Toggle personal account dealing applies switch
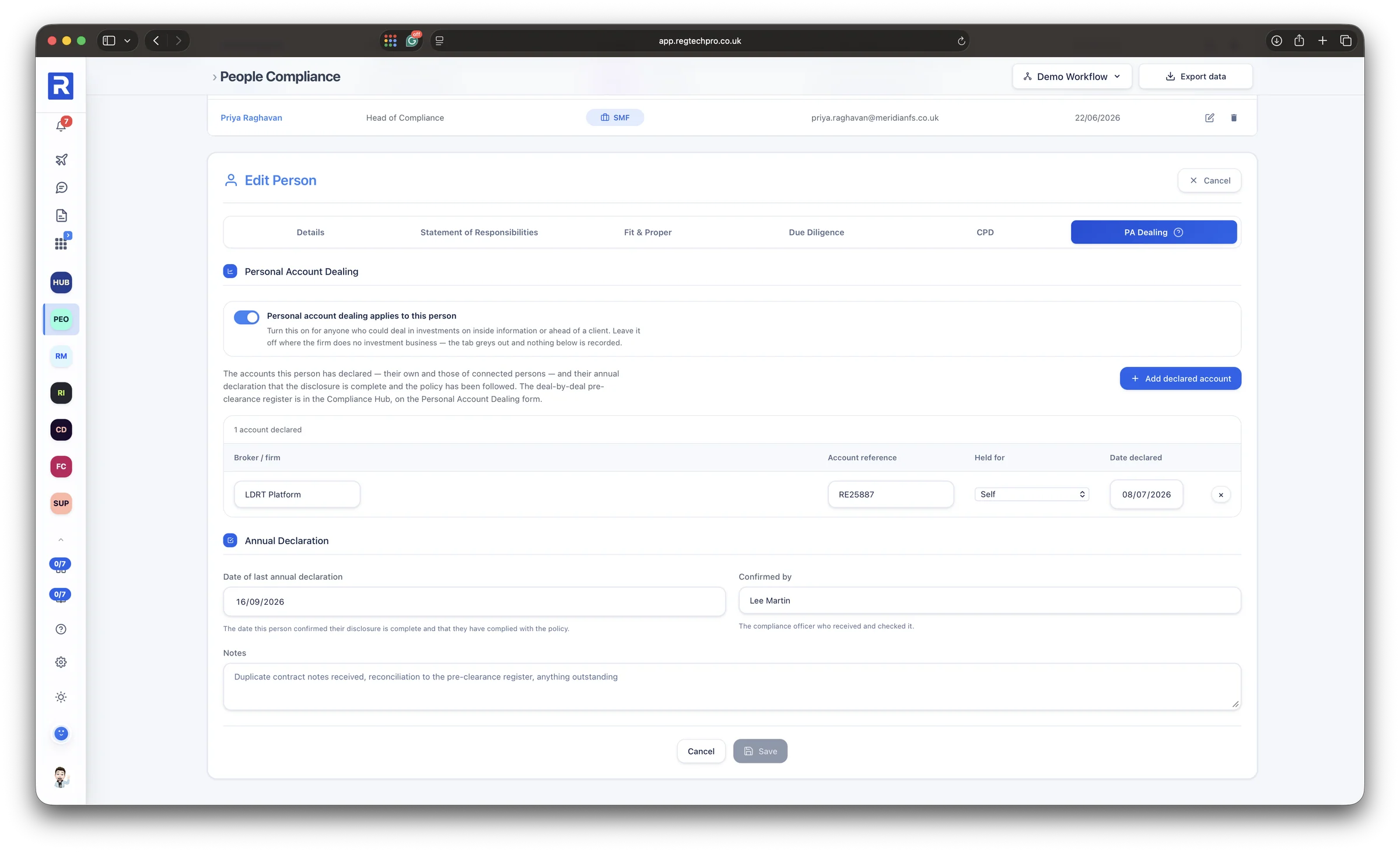This screenshot has width=1400, height=852. pos(247,317)
